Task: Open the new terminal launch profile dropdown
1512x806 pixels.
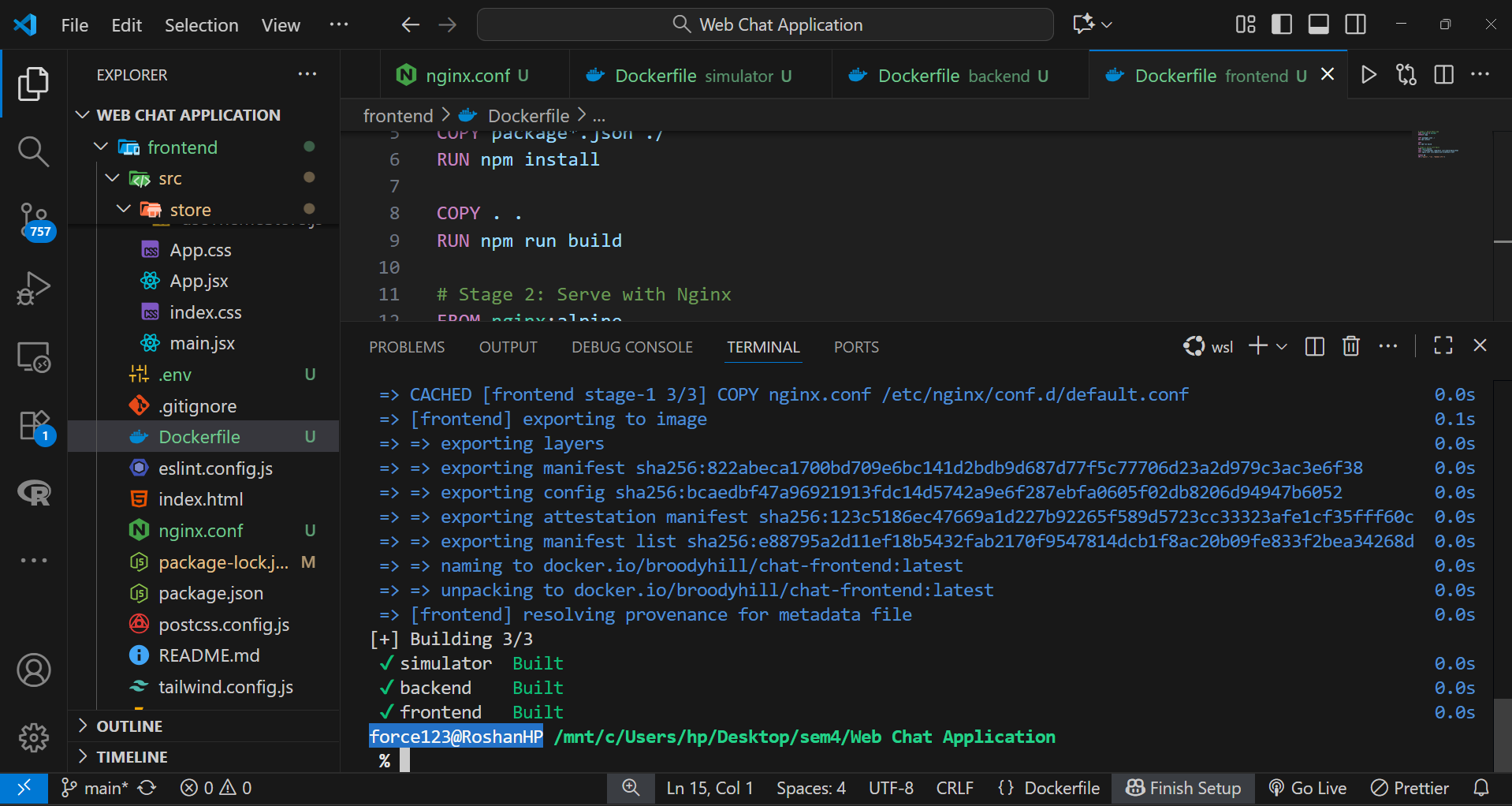Action: [1282, 346]
